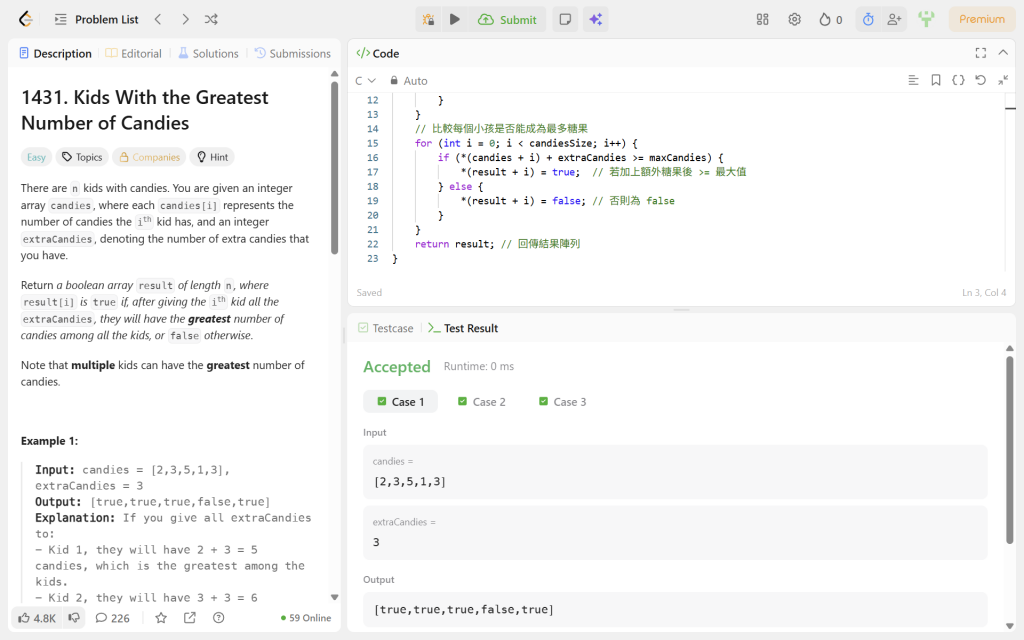The width and height of the screenshot is (1024, 640).
Task: Open the AI sparkle assistant icon
Action: tap(596, 20)
